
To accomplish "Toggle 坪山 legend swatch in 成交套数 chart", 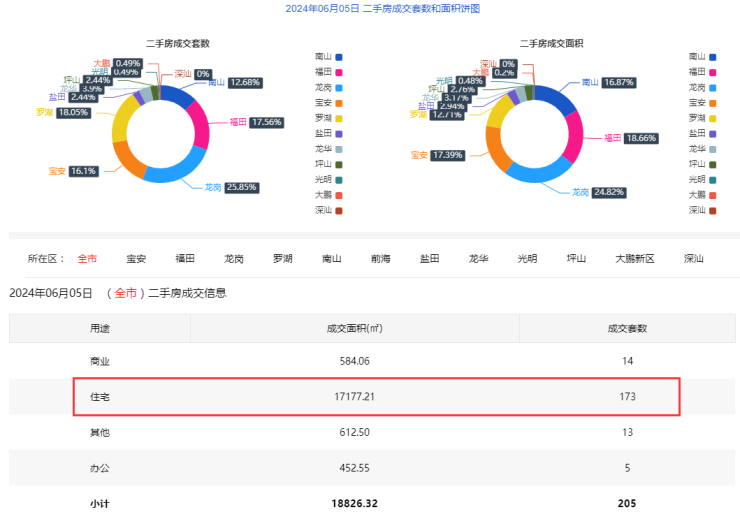I will coord(339,165).
